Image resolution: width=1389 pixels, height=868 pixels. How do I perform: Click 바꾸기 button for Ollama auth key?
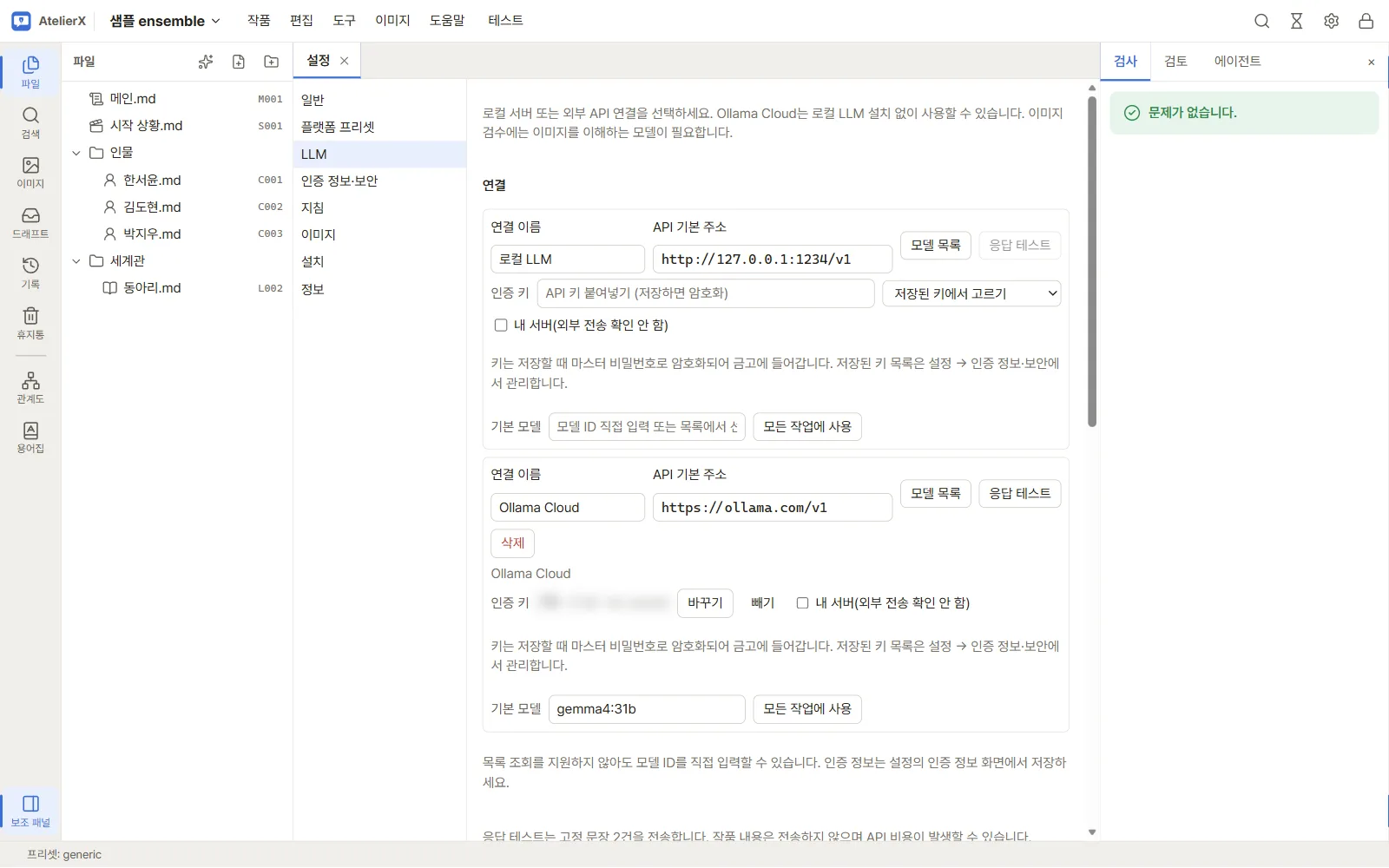coord(705,603)
